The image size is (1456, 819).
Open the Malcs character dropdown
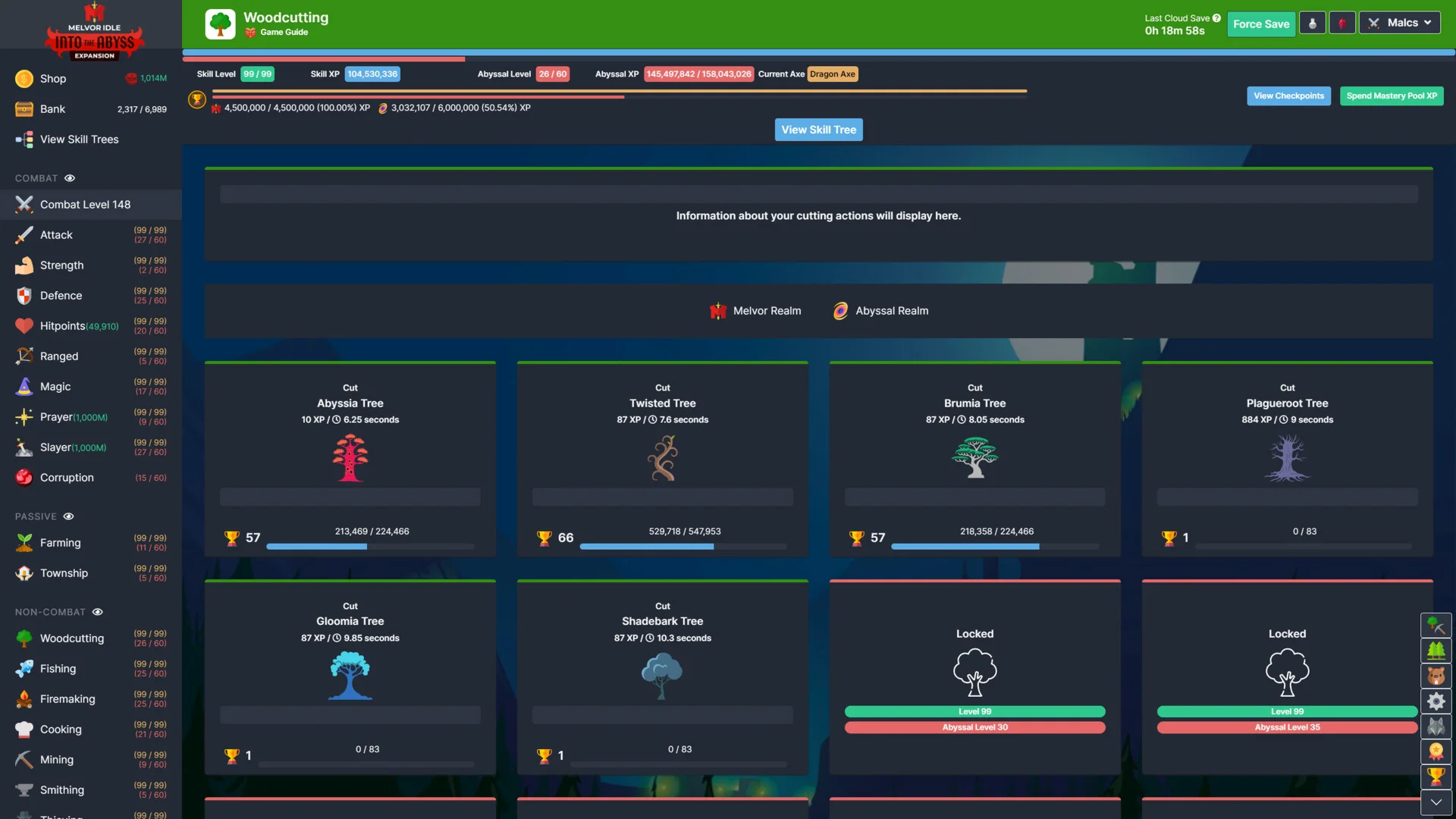pyautogui.click(x=1400, y=23)
